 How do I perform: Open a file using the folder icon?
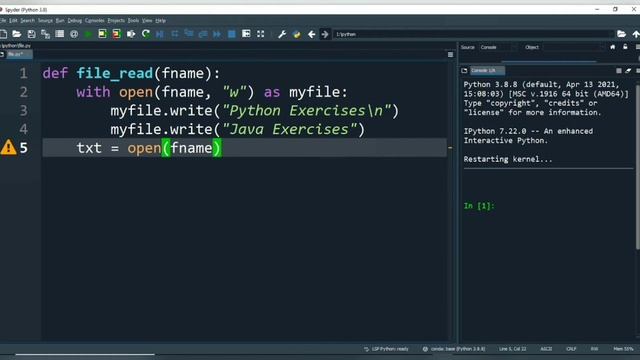tap(17, 34)
